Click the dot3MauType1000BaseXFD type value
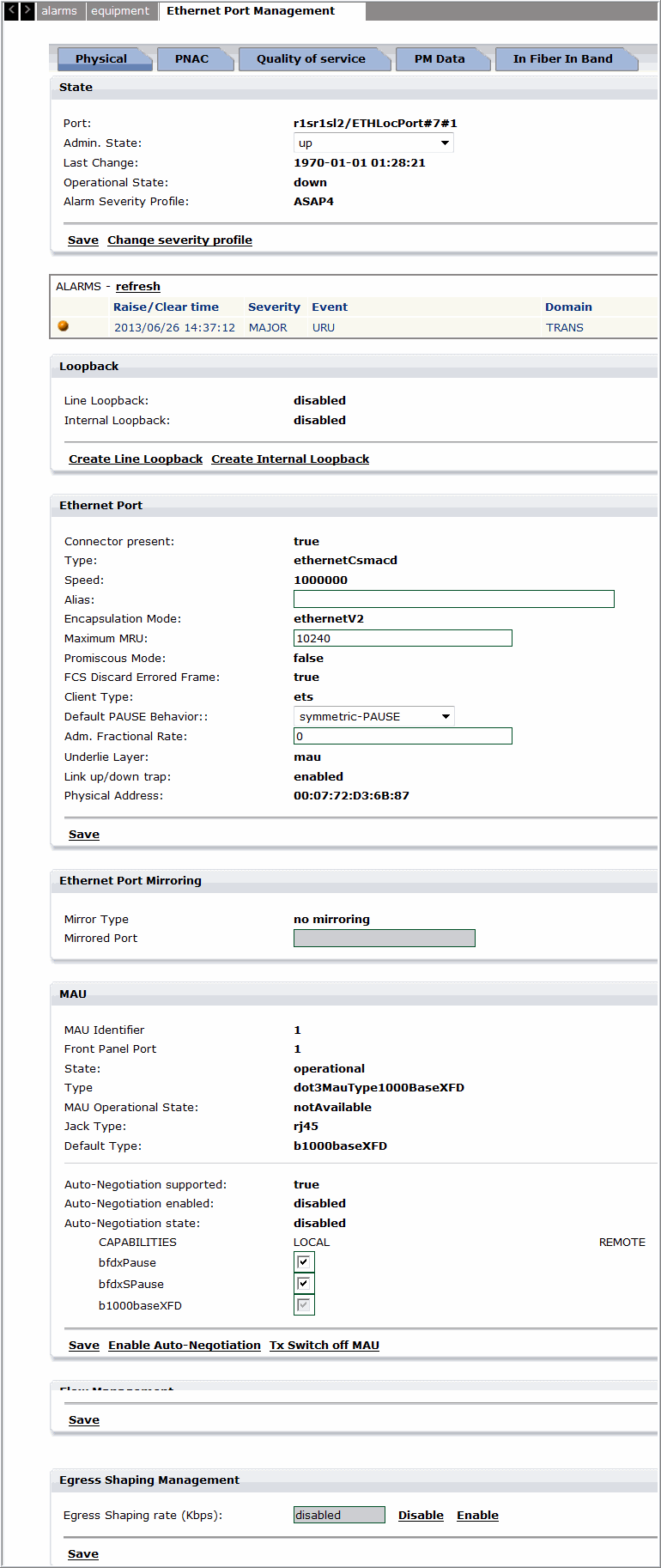Image resolution: width=661 pixels, height=1568 pixels. [379, 1088]
